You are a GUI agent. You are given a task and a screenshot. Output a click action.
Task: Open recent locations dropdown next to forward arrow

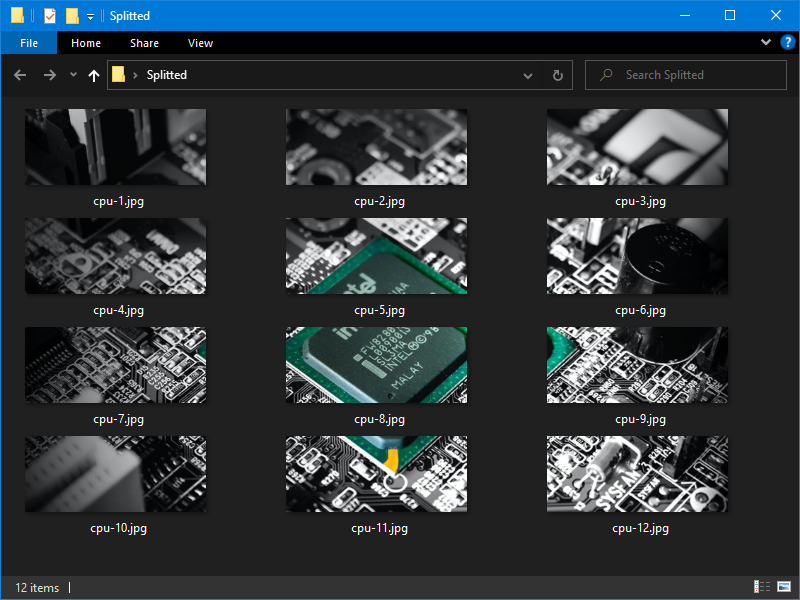click(72, 75)
